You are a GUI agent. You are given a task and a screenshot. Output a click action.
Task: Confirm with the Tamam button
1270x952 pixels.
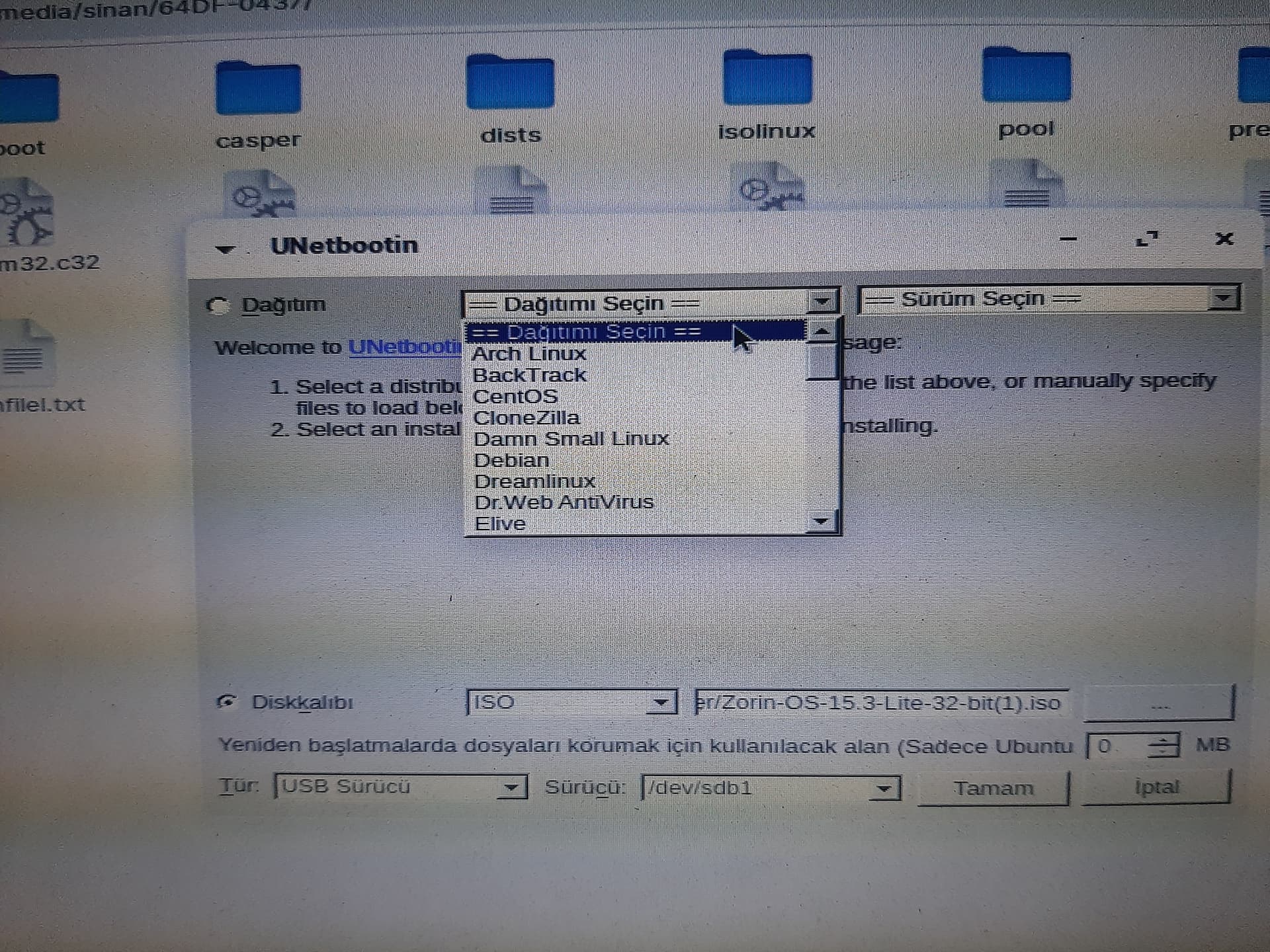(994, 788)
